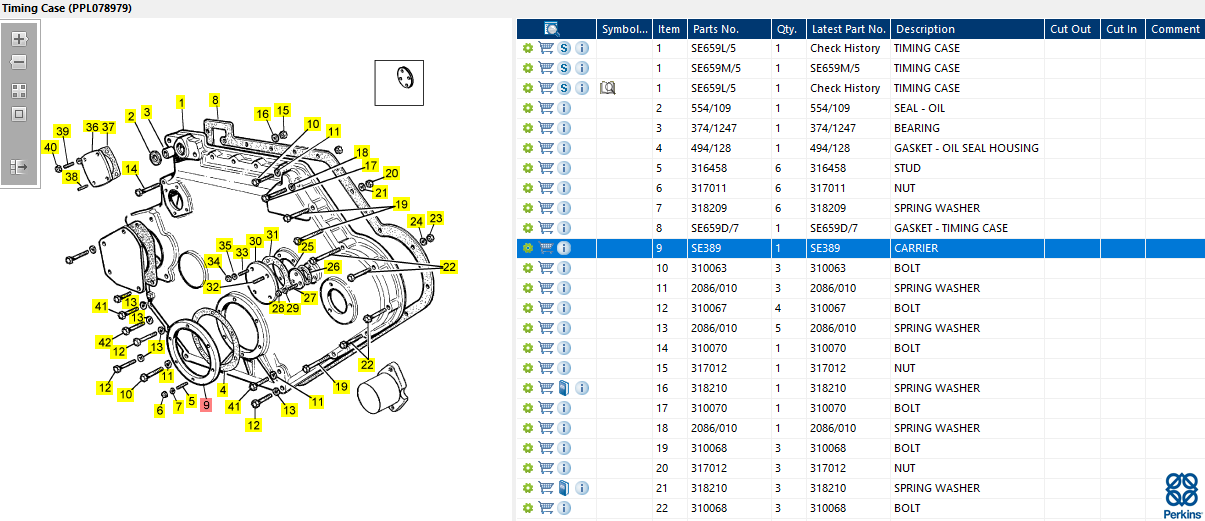Add part 316458 stud to cart
This screenshot has height=521, width=1205.
click(x=546, y=168)
